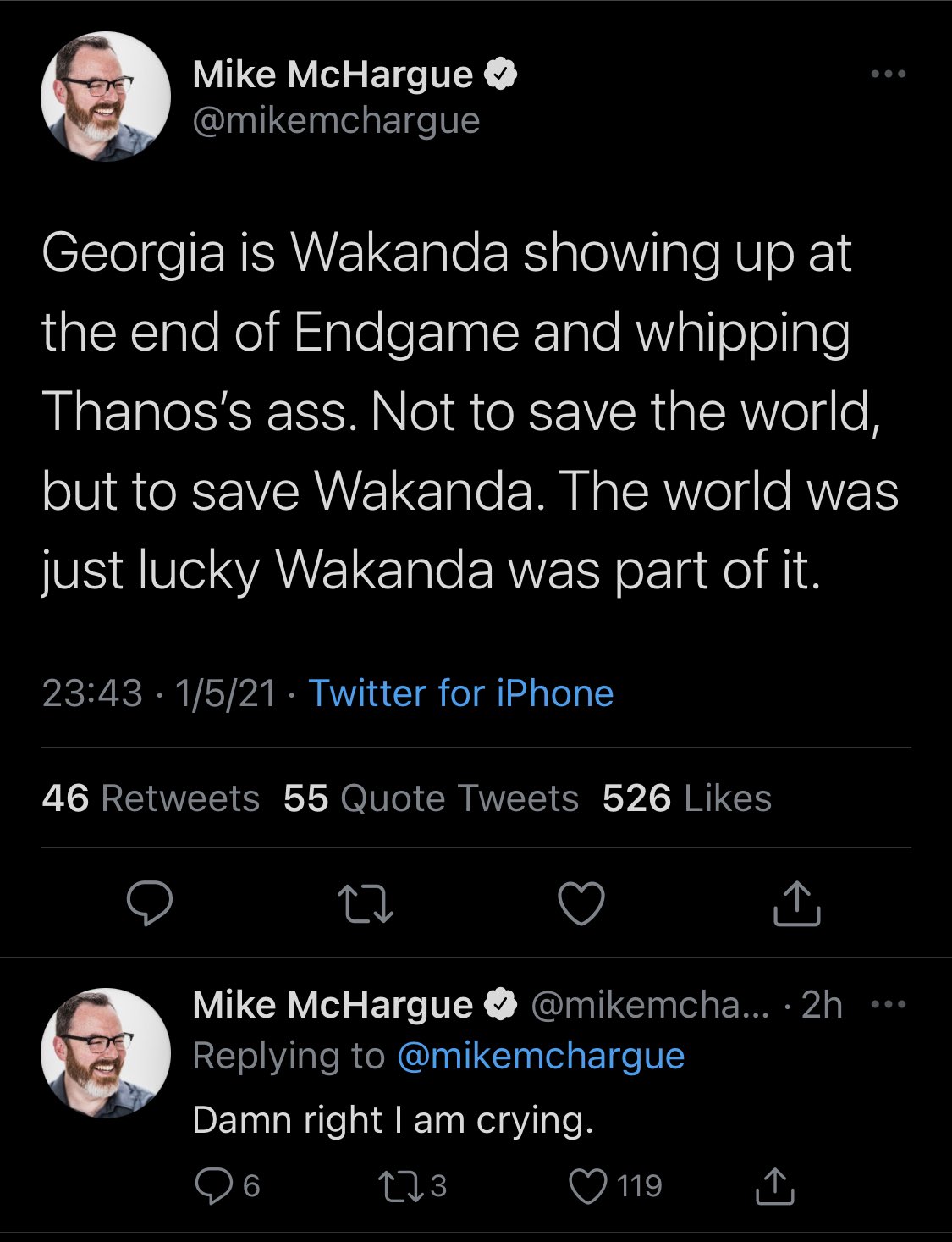Like the main tweet heart icon
The height and width of the screenshot is (1242, 952).
click(x=582, y=903)
